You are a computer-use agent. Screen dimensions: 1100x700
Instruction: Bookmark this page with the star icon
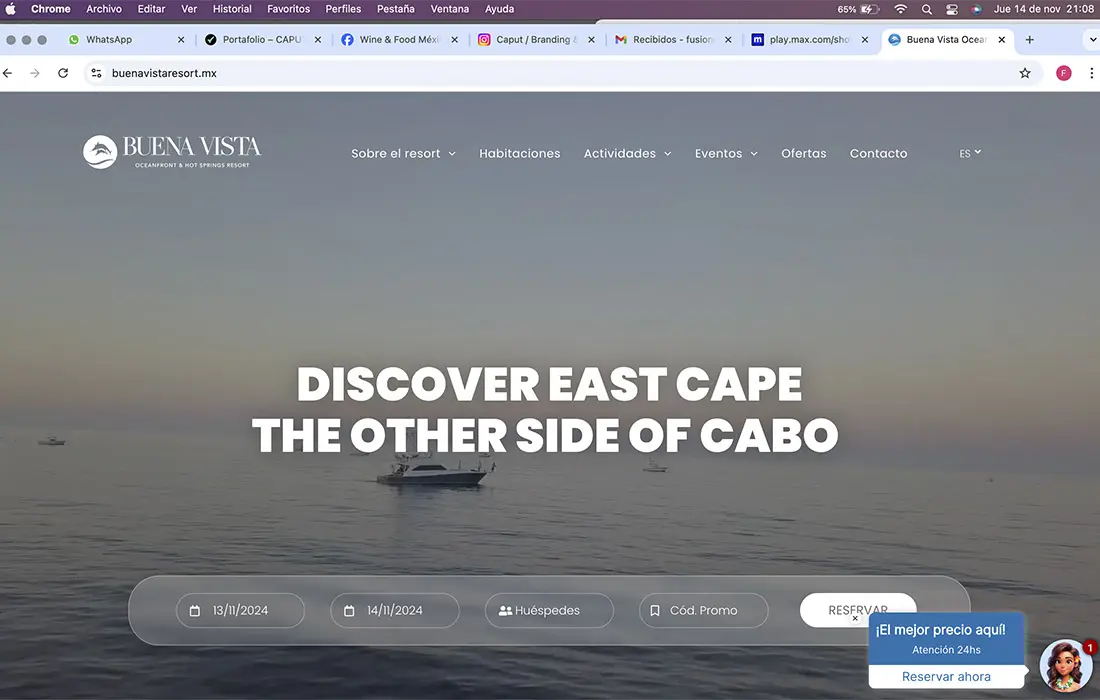[x=1025, y=73]
